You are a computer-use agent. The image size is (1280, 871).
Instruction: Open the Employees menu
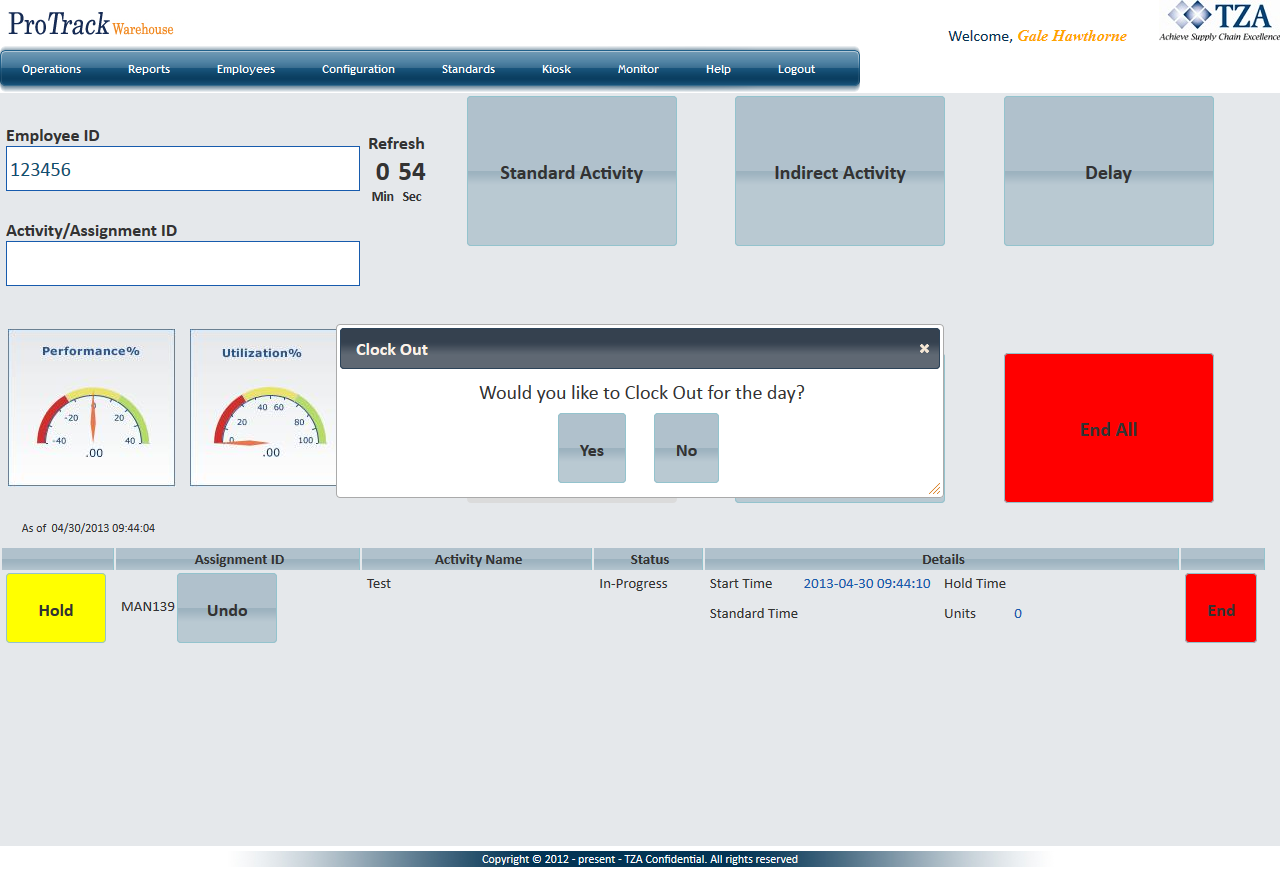tap(246, 69)
